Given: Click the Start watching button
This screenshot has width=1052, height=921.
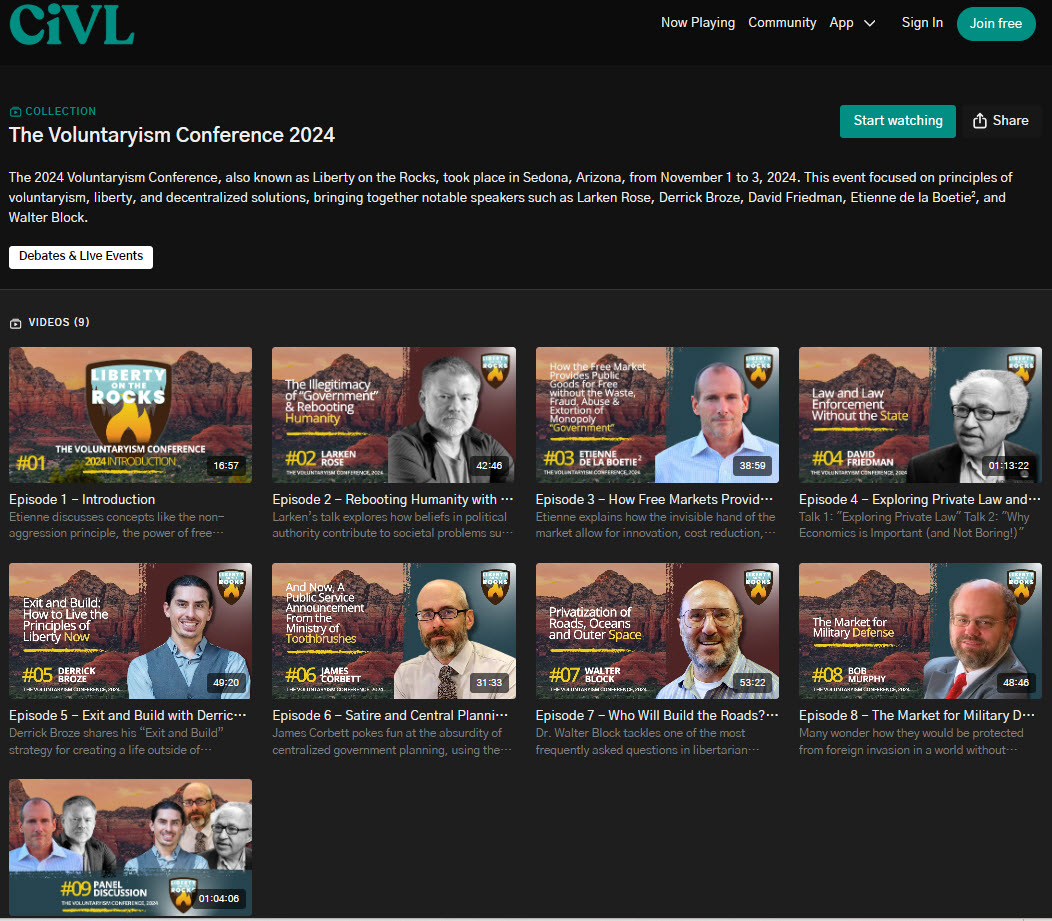Looking at the screenshot, I should [898, 121].
